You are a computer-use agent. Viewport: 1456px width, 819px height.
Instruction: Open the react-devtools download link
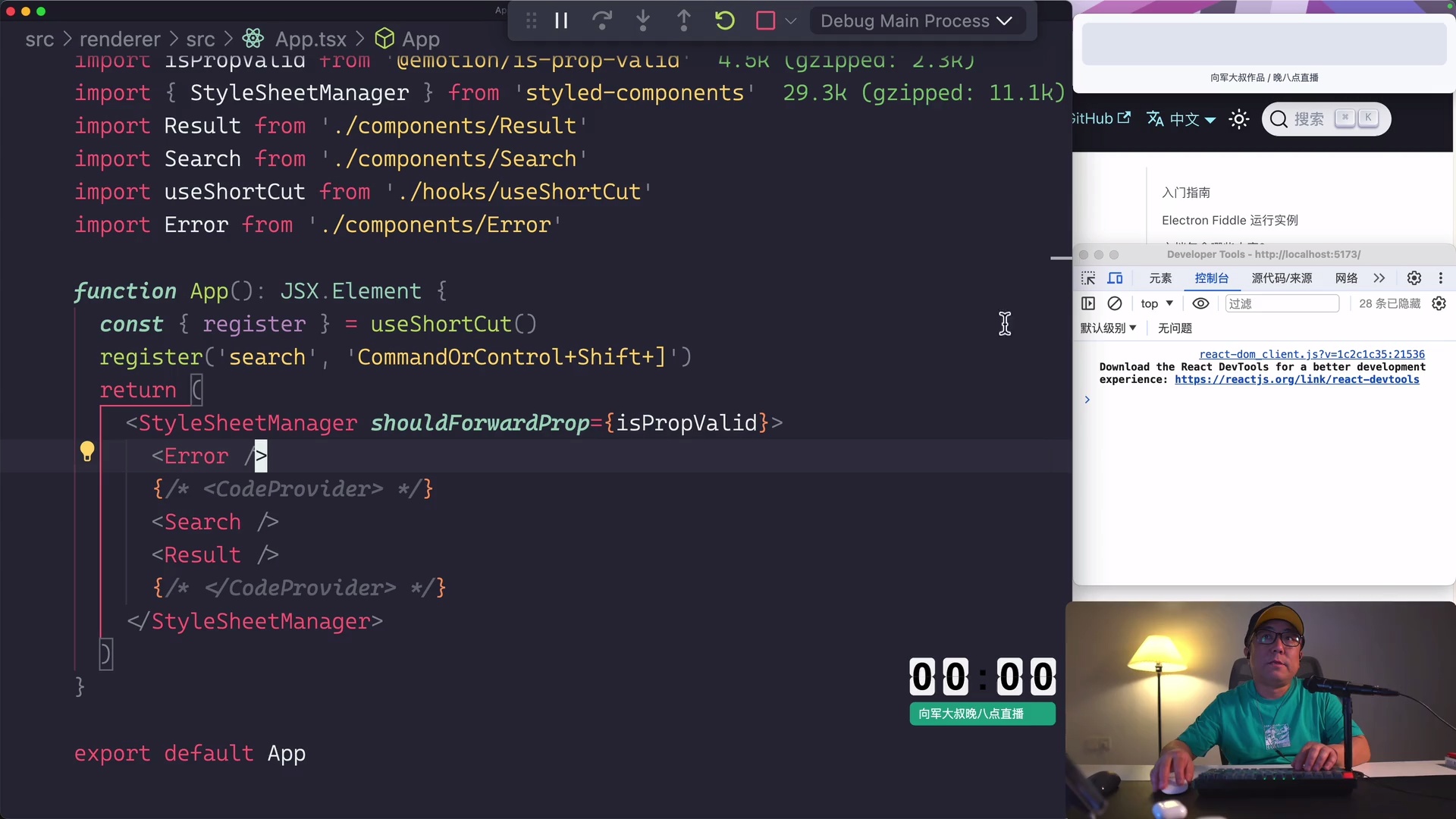point(1298,379)
